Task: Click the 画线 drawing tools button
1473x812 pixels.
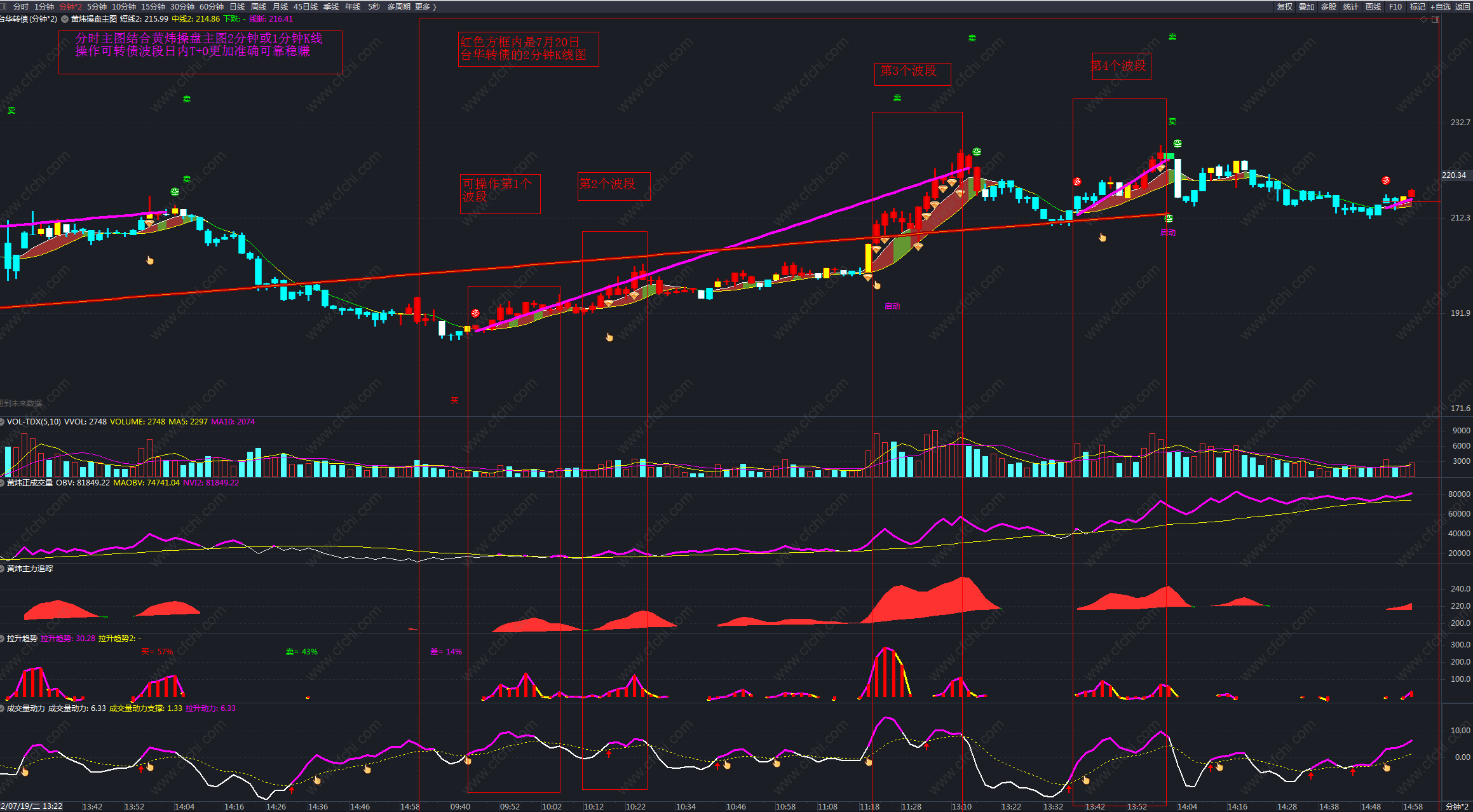Action: tap(1373, 6)
